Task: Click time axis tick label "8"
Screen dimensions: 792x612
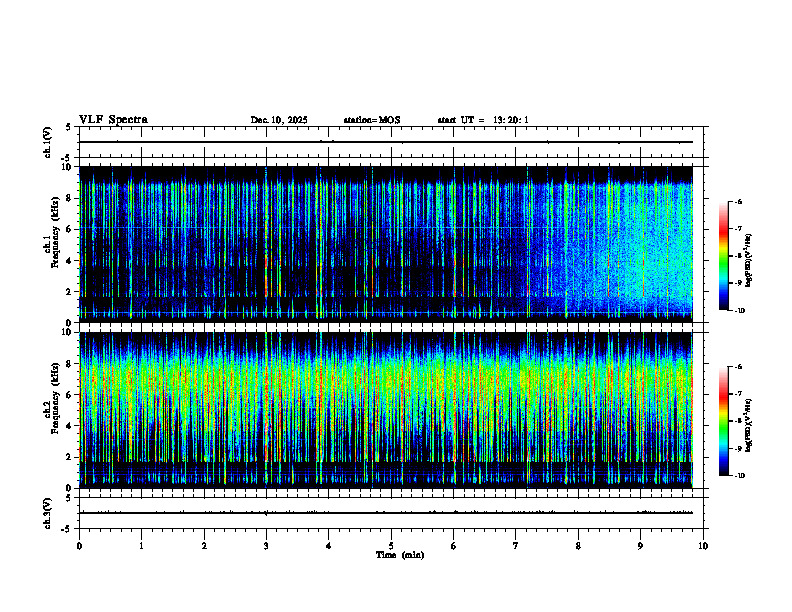Action: pos(578,546)
